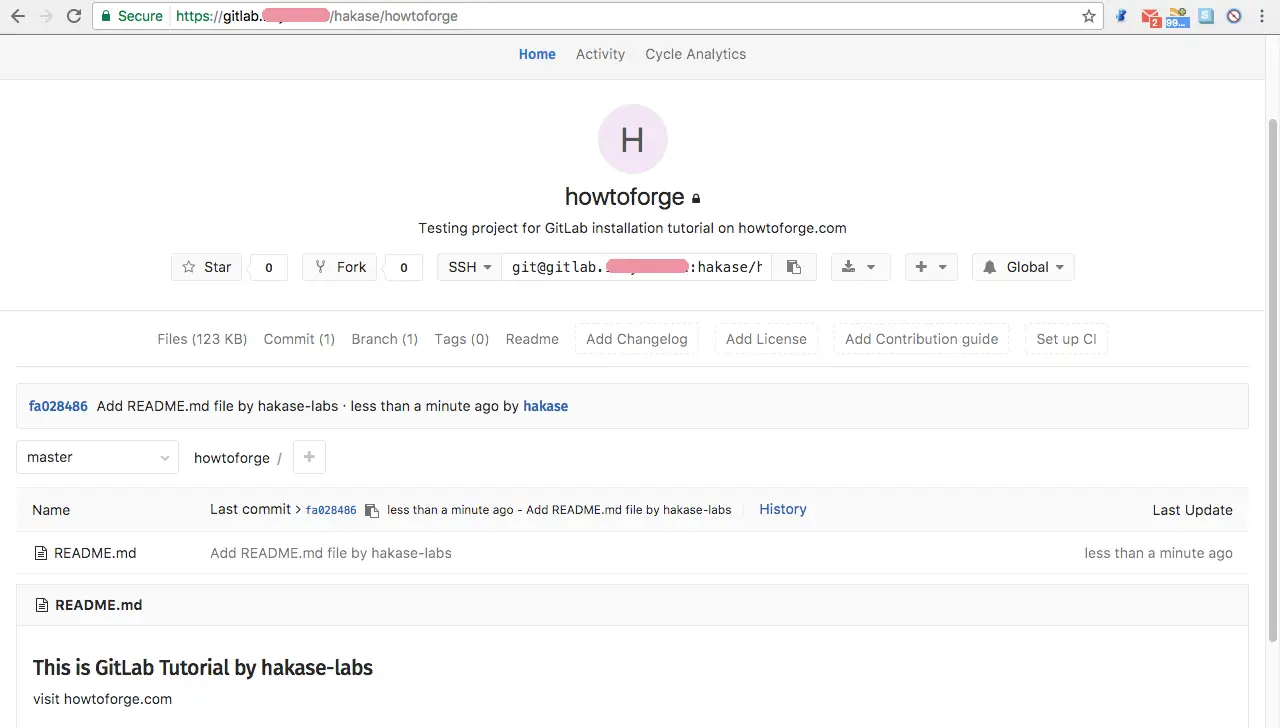Click the 'visit howtoforge.com' text

tap(102, 699)
